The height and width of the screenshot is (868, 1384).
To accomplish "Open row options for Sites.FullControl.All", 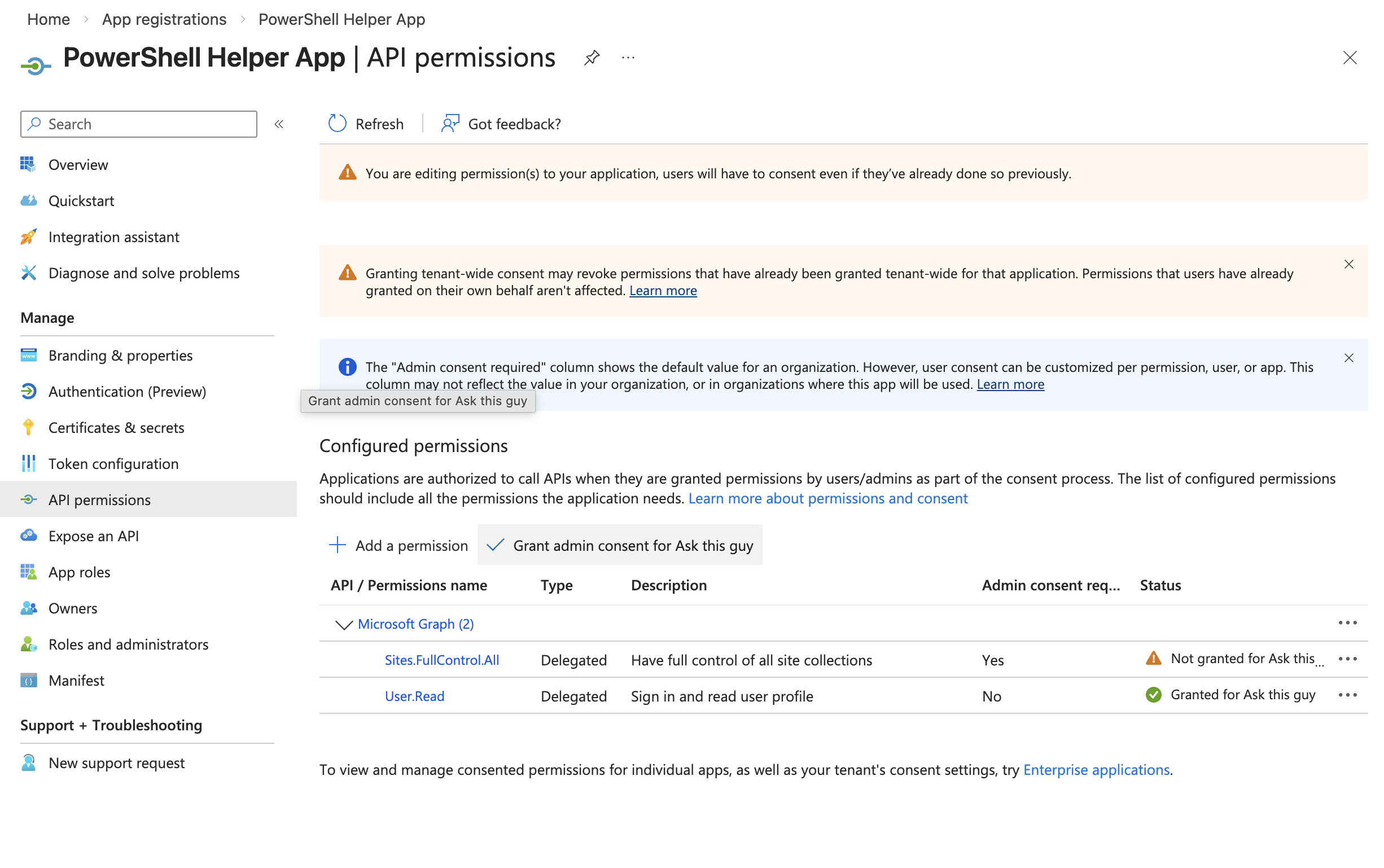I will [x=1348, y=659].
